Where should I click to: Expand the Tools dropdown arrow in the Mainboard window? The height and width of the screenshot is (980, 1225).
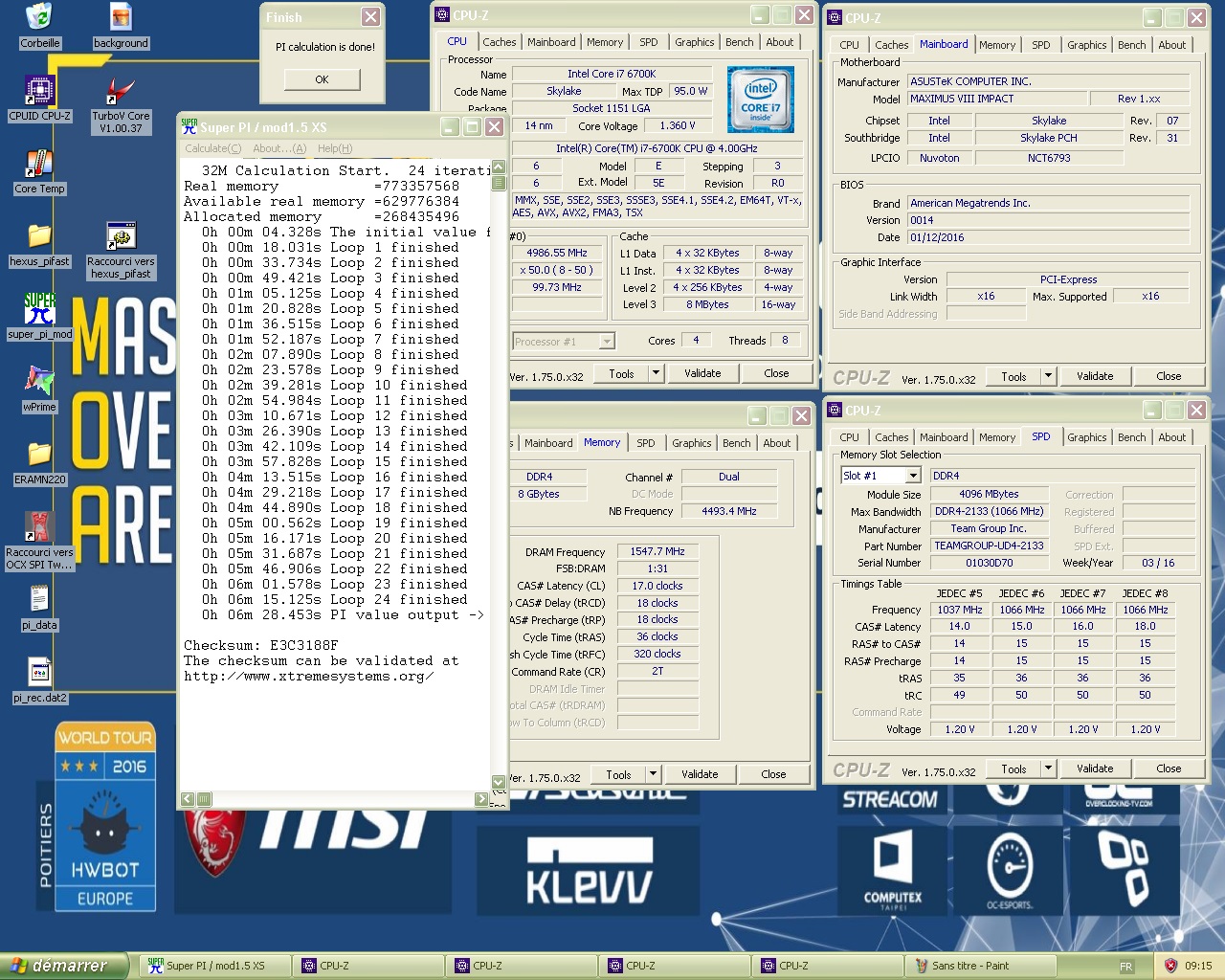tap(1048, 376)
